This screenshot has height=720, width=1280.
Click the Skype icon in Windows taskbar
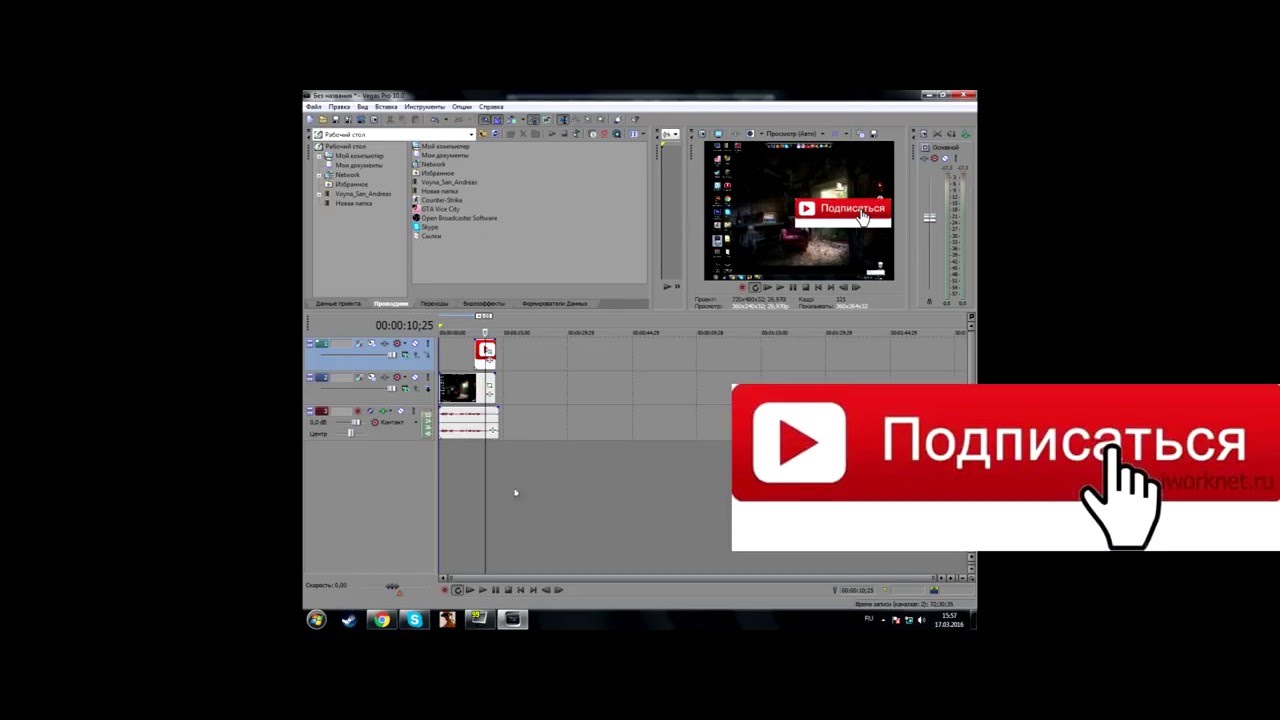[x=415, y=620]
